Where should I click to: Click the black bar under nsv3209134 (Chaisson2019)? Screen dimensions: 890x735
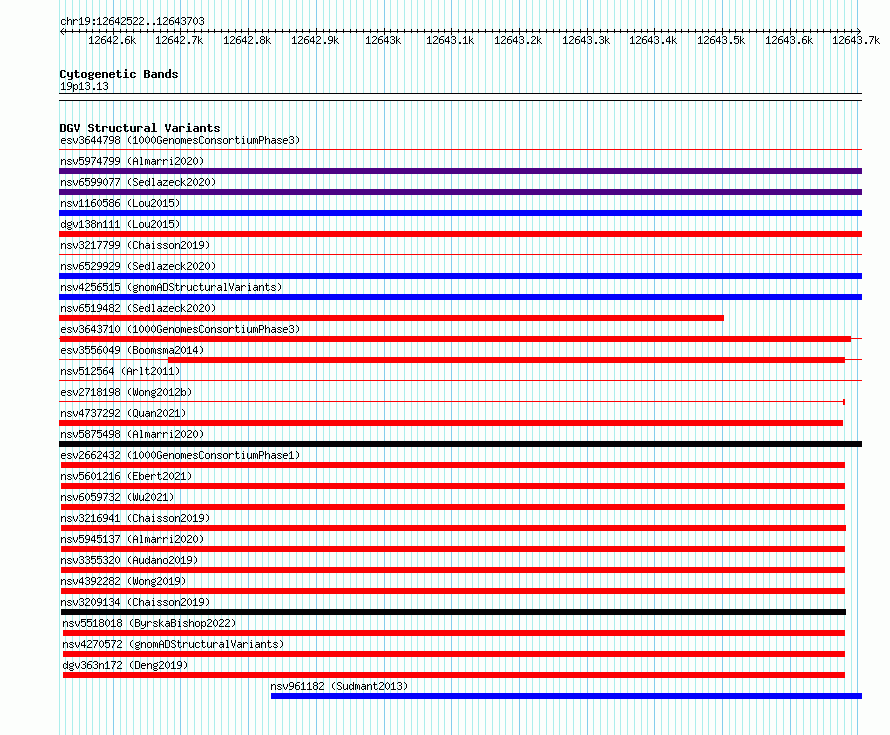click(x=454, y=612)
